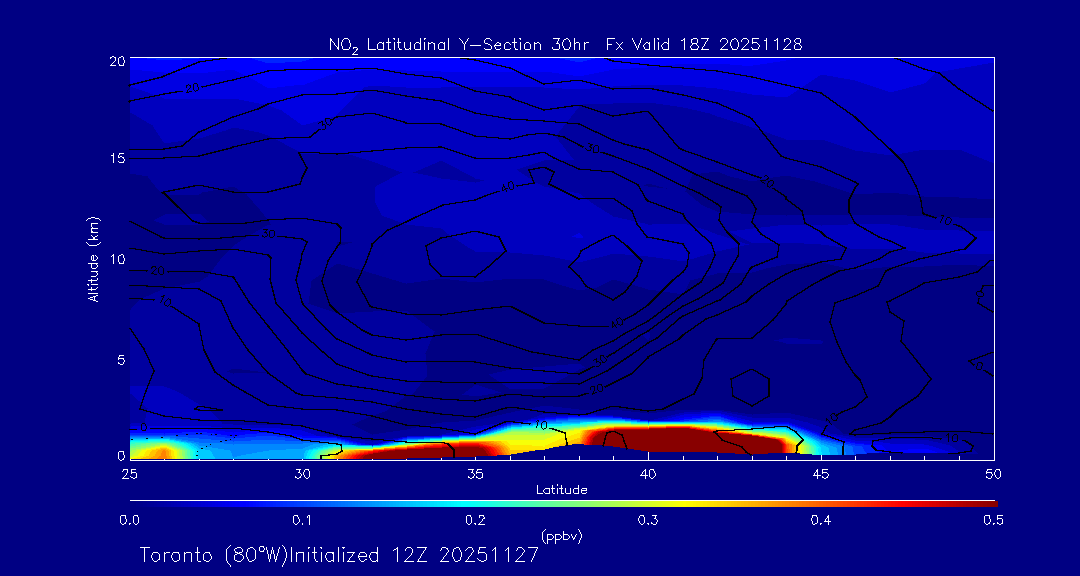The image size is (1080, 576).
Task: Click the latitude axis tick label 30
Action: (x=302, y=473)
